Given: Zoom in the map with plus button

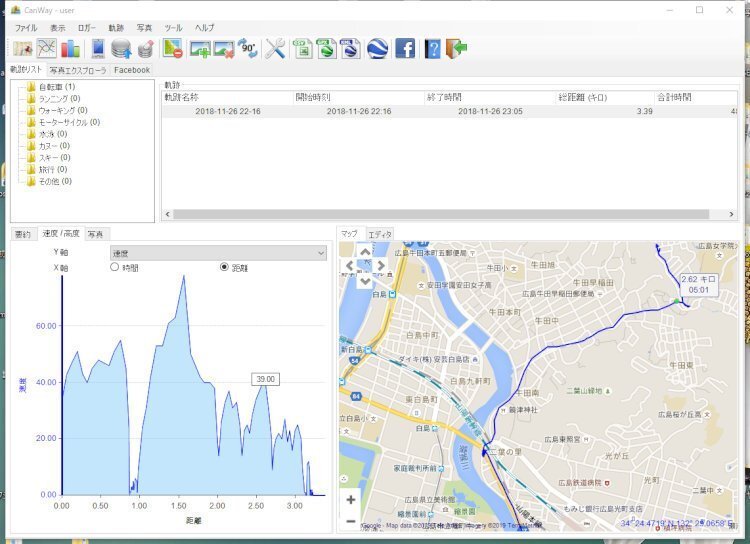Looking at the screenshot, I should coord(350,499).
